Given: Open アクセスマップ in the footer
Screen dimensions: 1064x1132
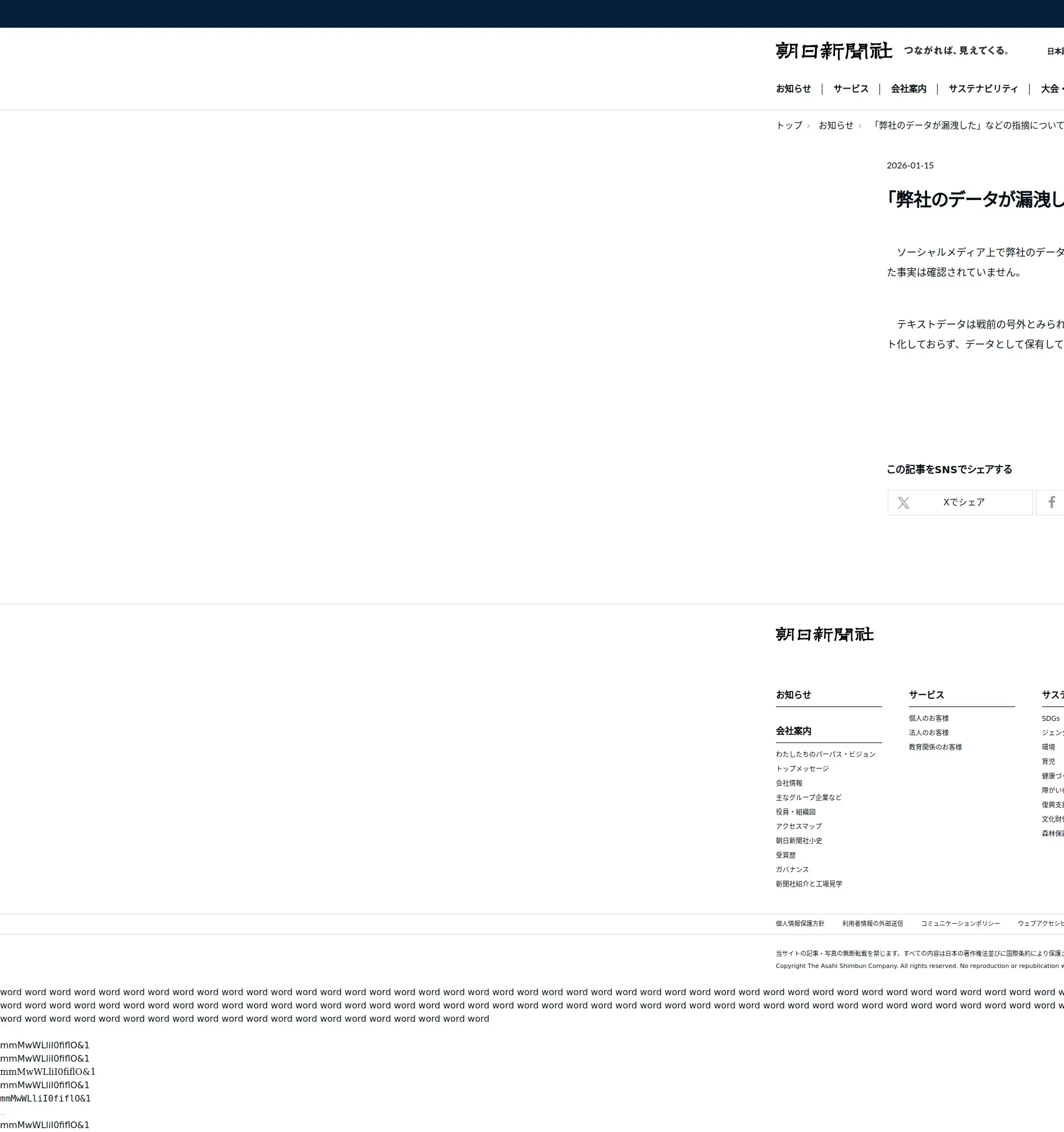Looking at the screenshot, I should [x=799, y=826].
